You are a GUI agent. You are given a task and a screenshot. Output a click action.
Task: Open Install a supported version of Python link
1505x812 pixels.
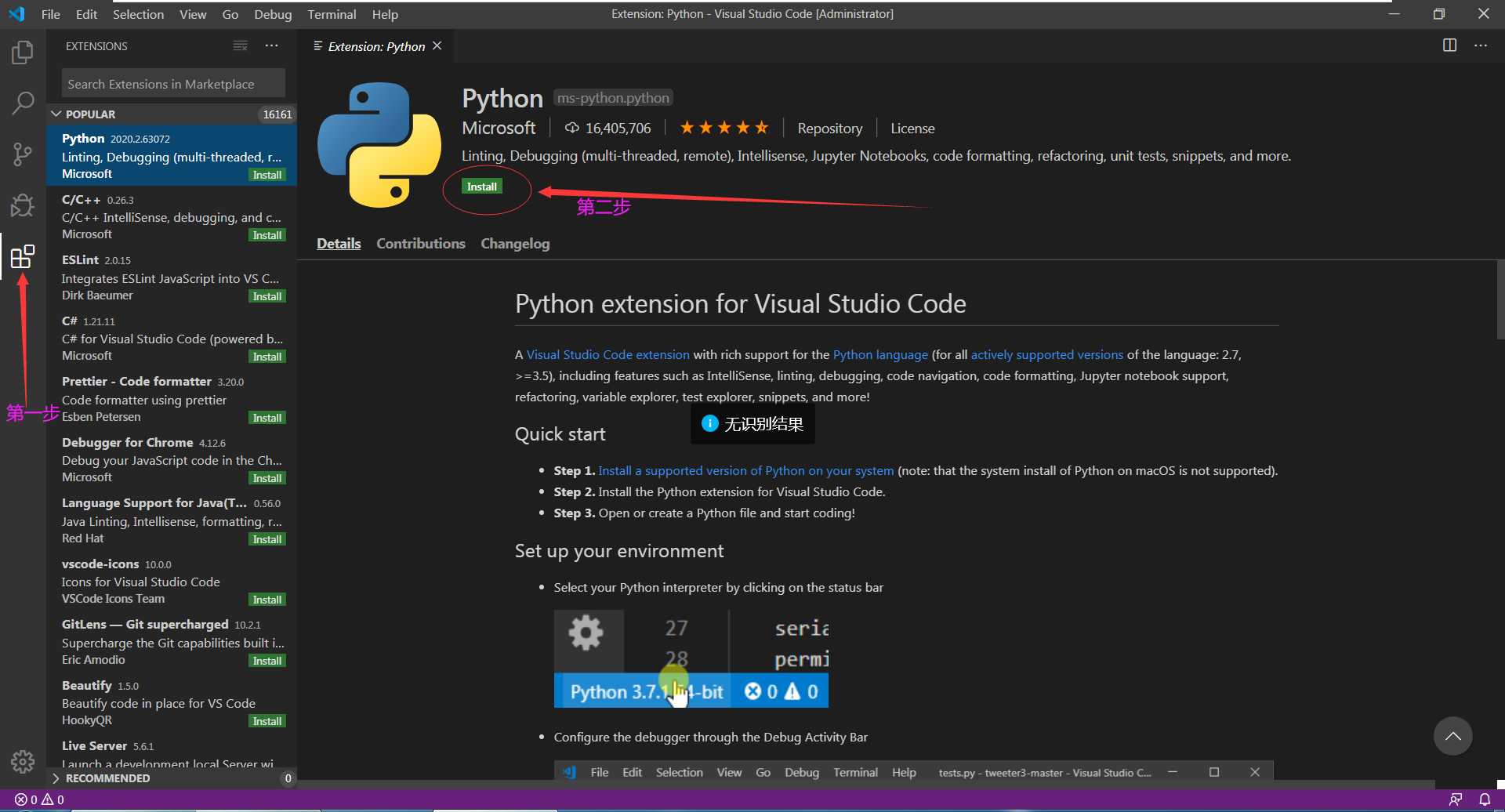click(x=746, y=471)
